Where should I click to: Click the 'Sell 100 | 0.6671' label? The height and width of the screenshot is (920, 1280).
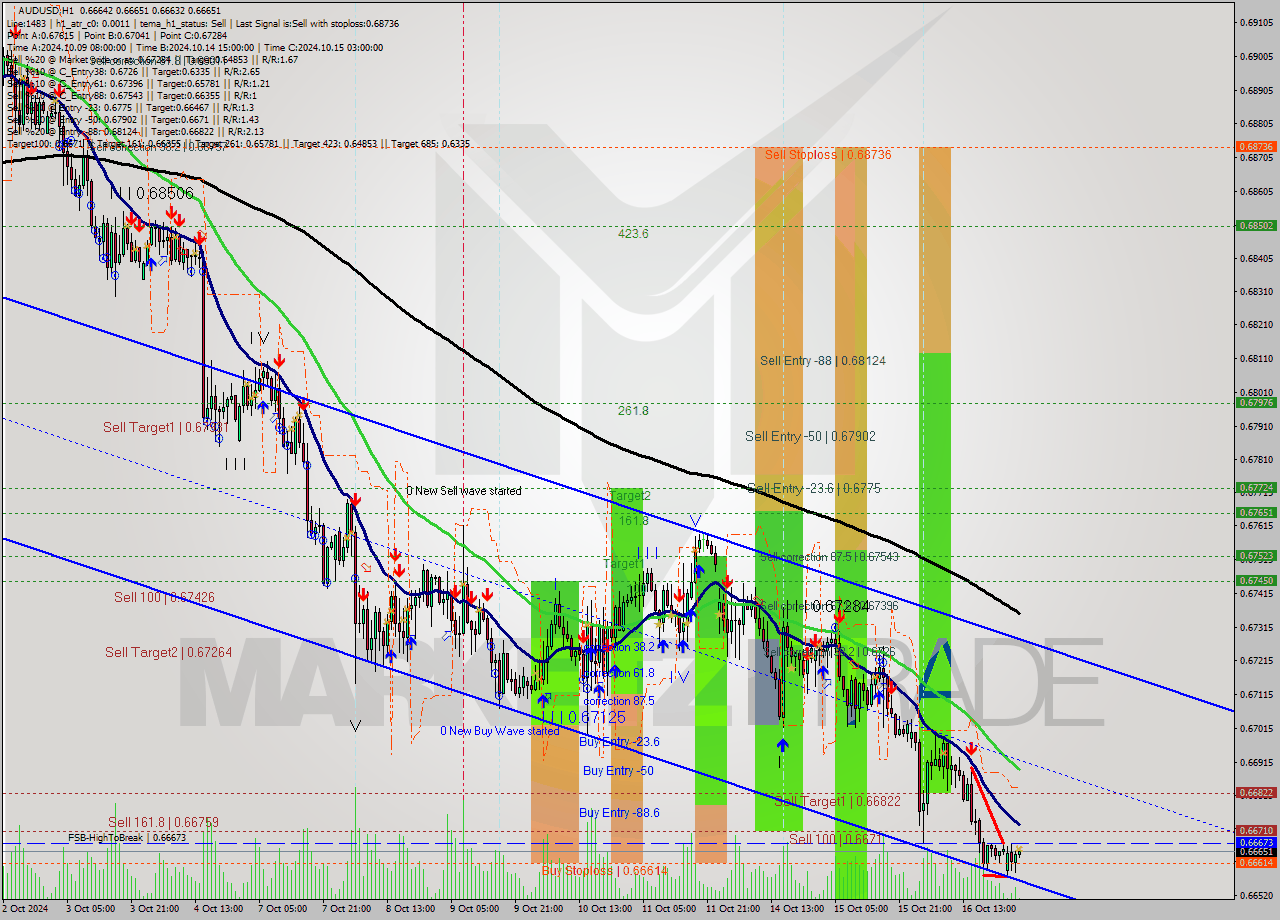[837, 840]
